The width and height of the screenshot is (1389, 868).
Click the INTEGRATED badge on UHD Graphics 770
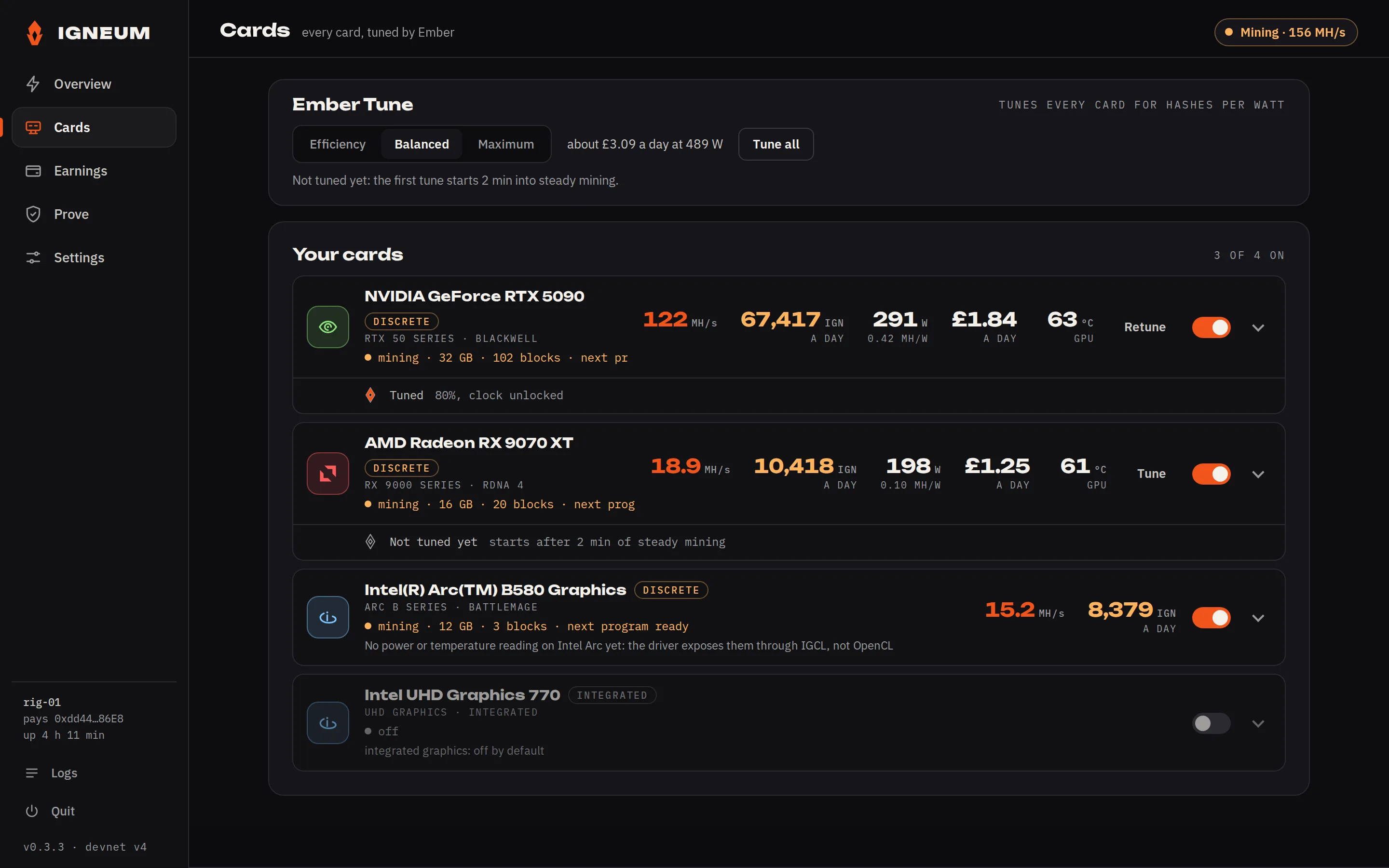coord(612,695)
